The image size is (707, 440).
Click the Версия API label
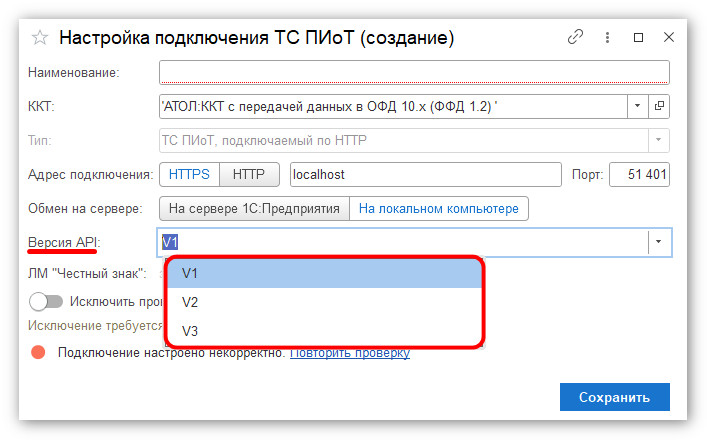click(64, 243)
